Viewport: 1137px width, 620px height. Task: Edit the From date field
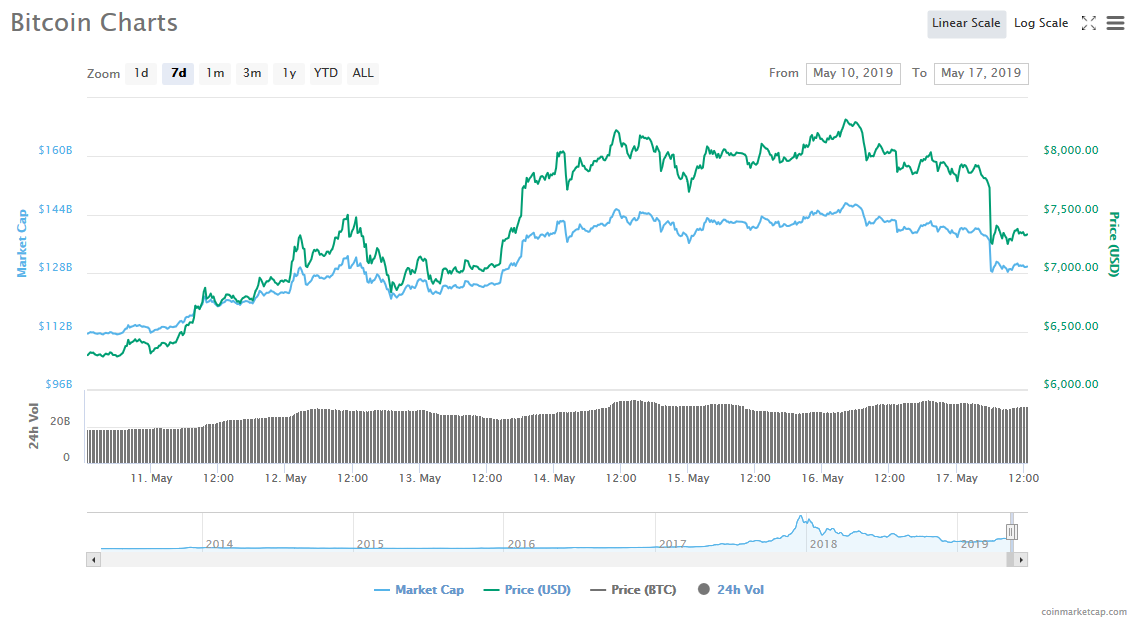point(853,73)
